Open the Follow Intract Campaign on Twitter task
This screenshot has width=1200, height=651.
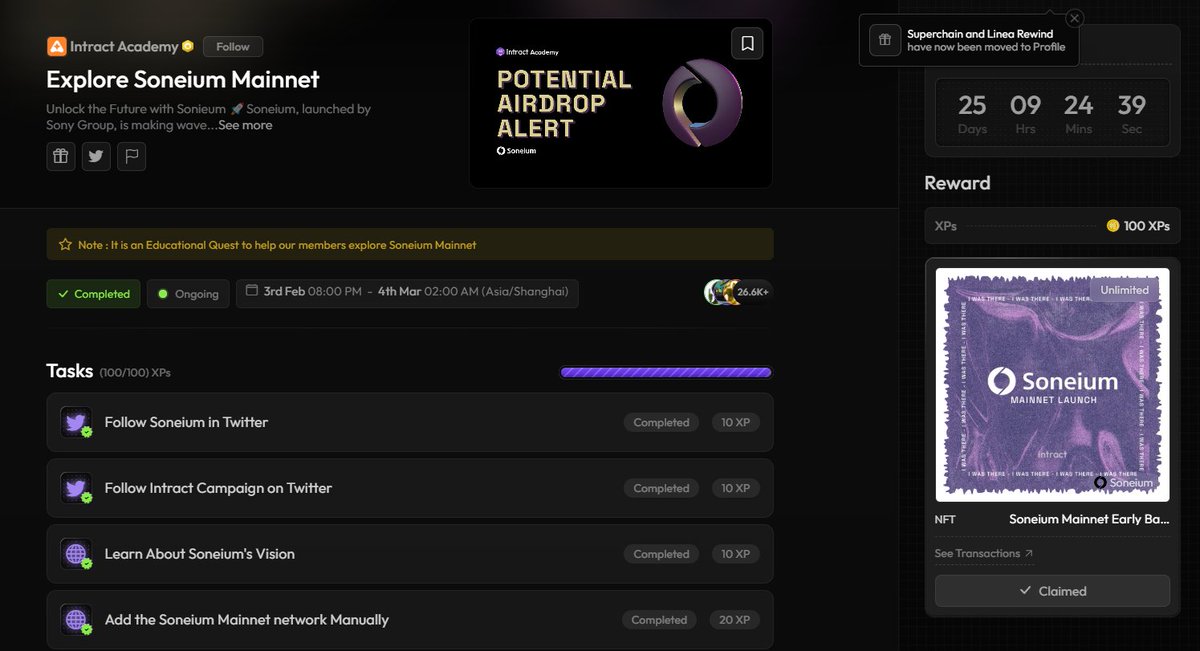tap(410, 488)
